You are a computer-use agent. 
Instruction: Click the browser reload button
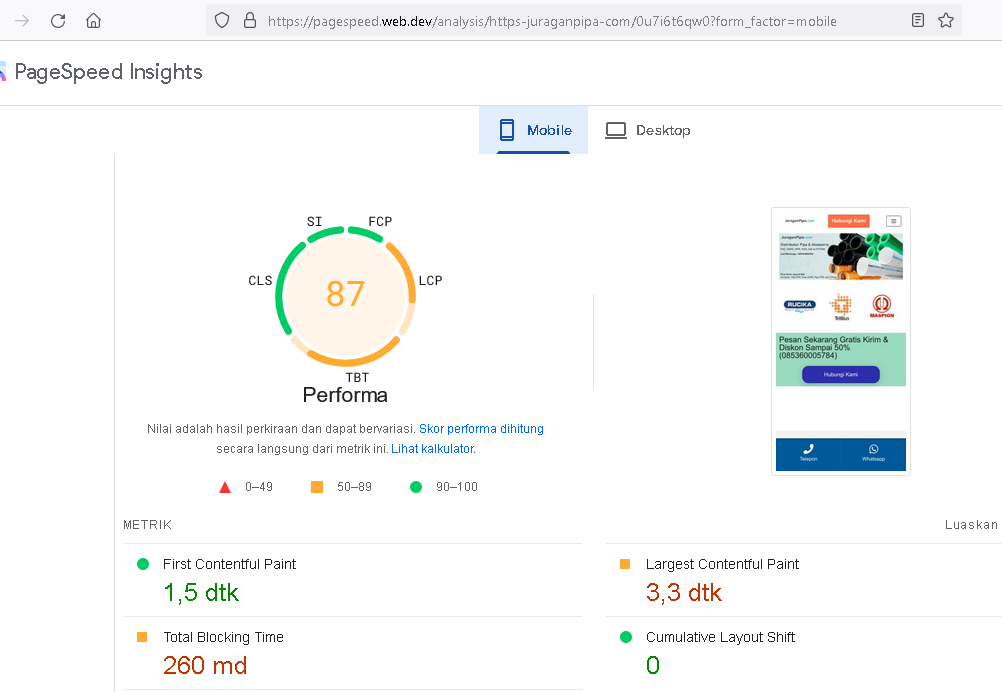click(x=58, y=20)
